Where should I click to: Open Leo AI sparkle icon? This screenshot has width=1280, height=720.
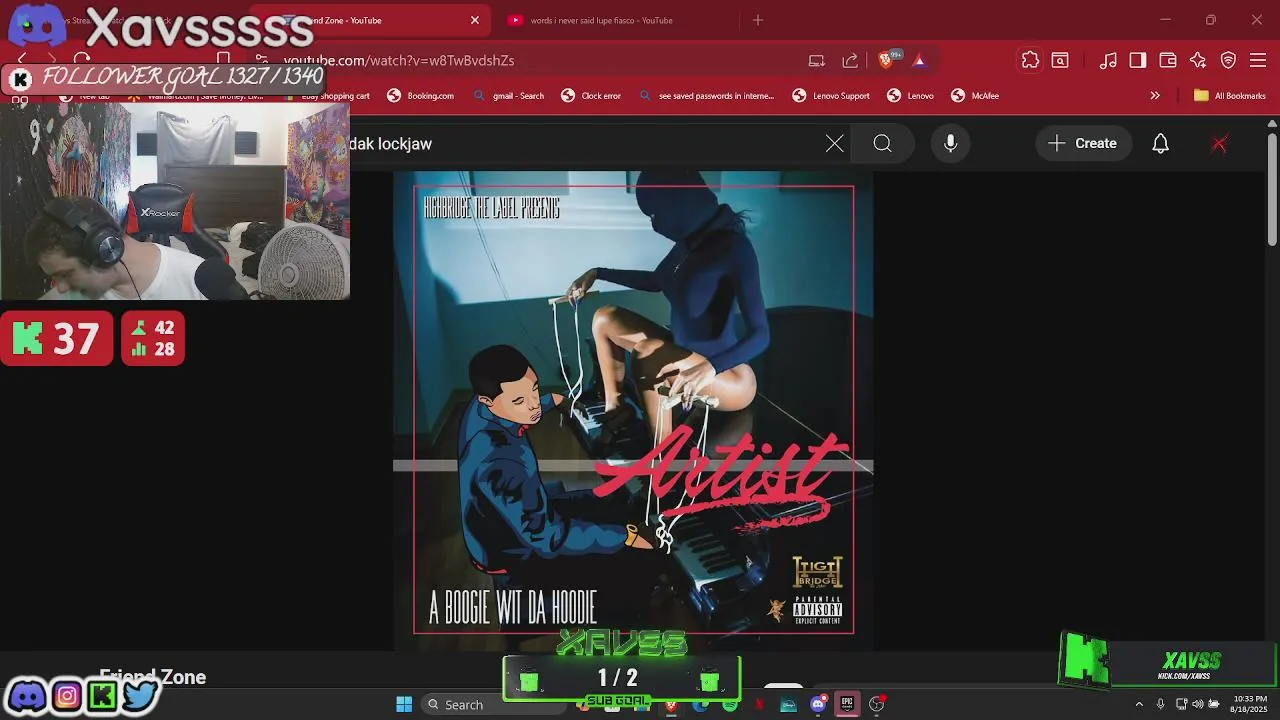click(1198, 60)
